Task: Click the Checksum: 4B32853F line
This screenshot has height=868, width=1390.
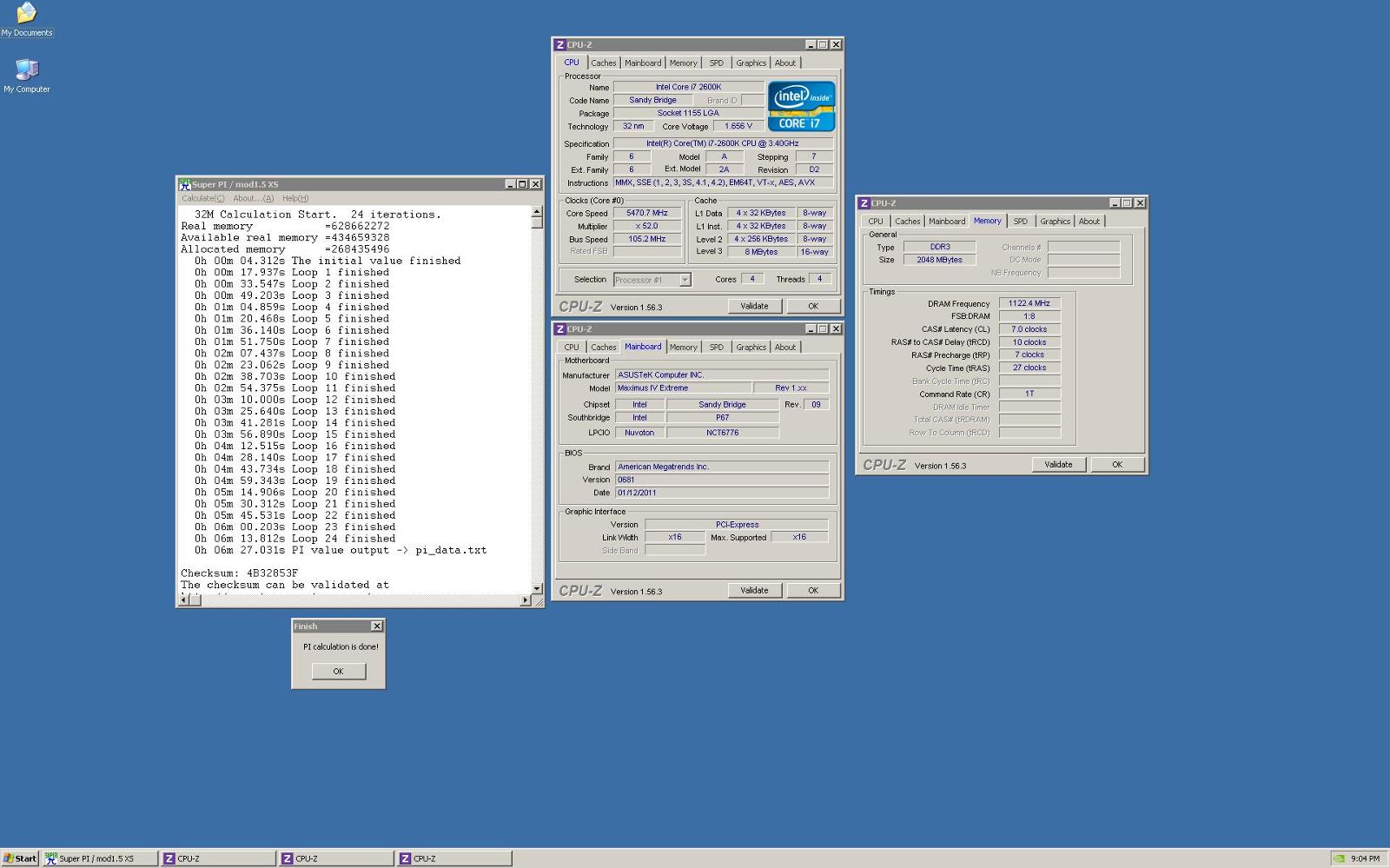Action: click(240, 573)
